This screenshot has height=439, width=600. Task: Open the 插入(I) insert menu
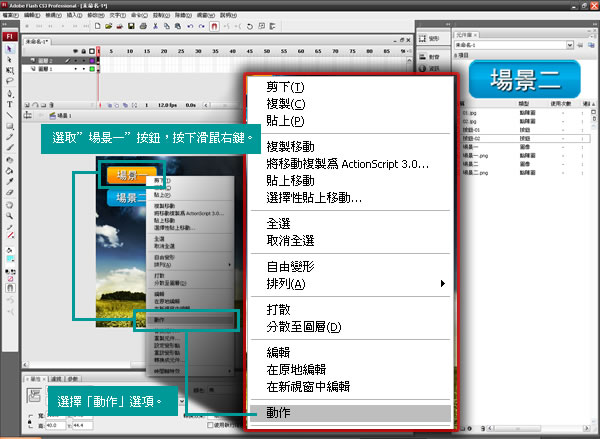point(74,15)
